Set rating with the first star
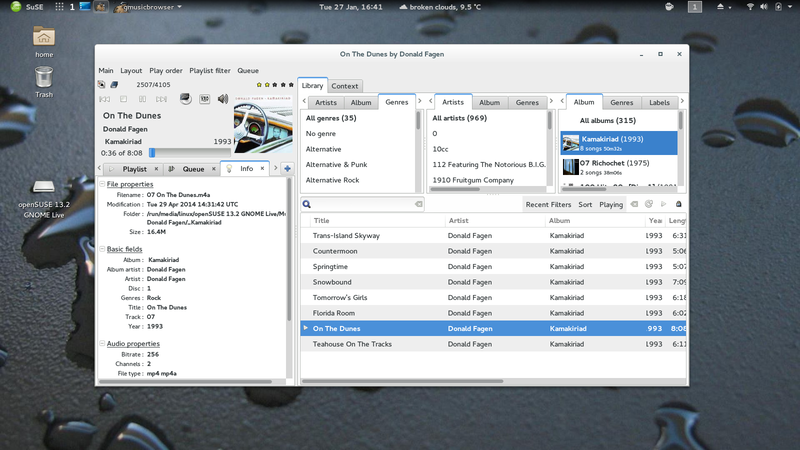 point(259,85)
